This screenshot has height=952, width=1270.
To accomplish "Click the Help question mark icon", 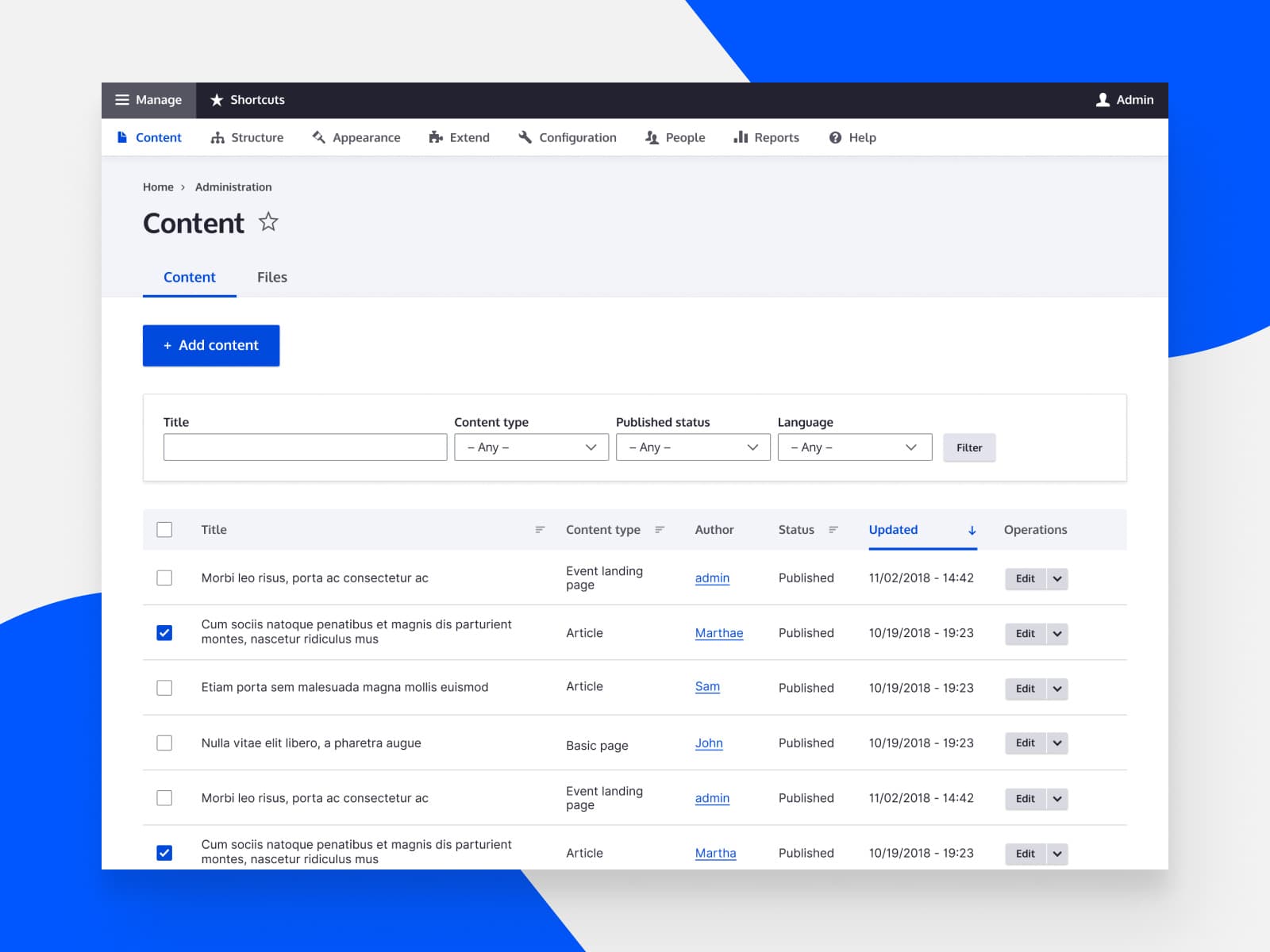I will pos(834,137).
